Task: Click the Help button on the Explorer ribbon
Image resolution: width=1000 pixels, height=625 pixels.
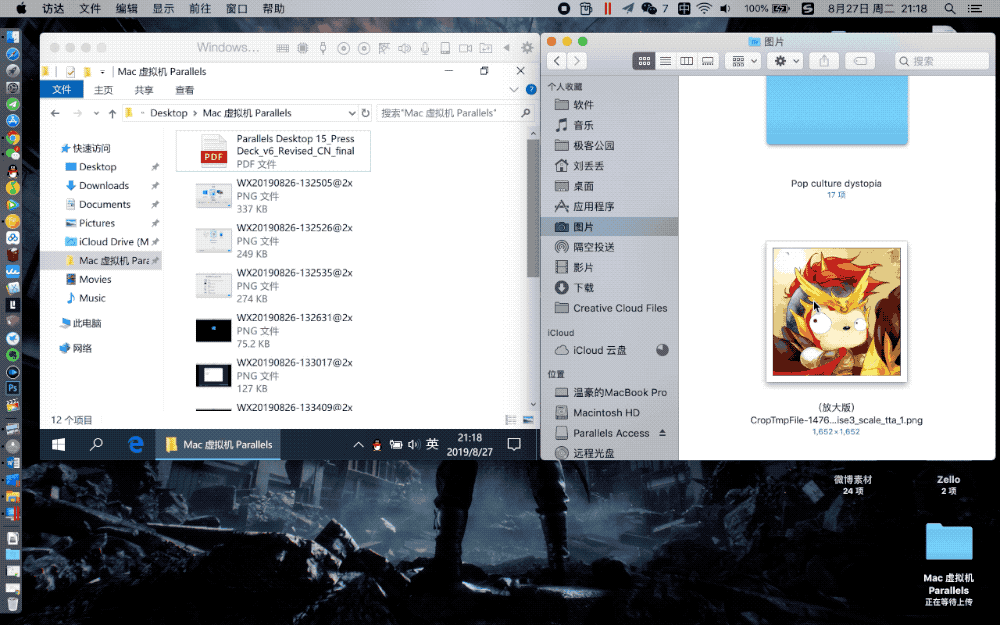Action: [x=529, y=89]
